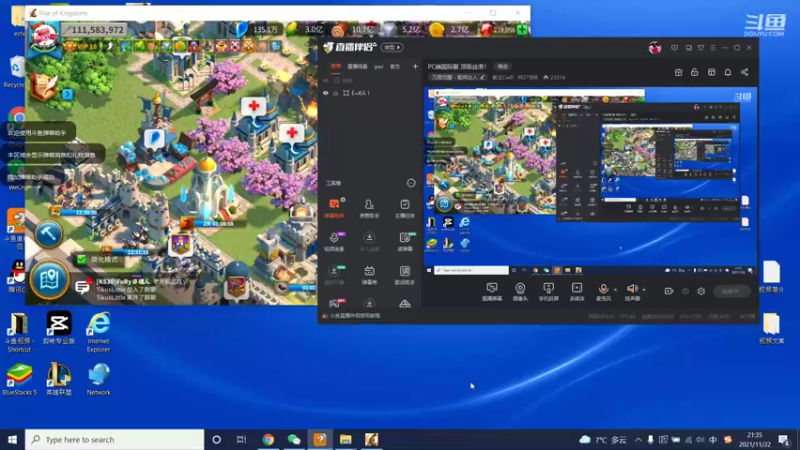Screen dimensions: 800x450
Task: Click the share icon in companion header
Action: click(x=745, y=72)
